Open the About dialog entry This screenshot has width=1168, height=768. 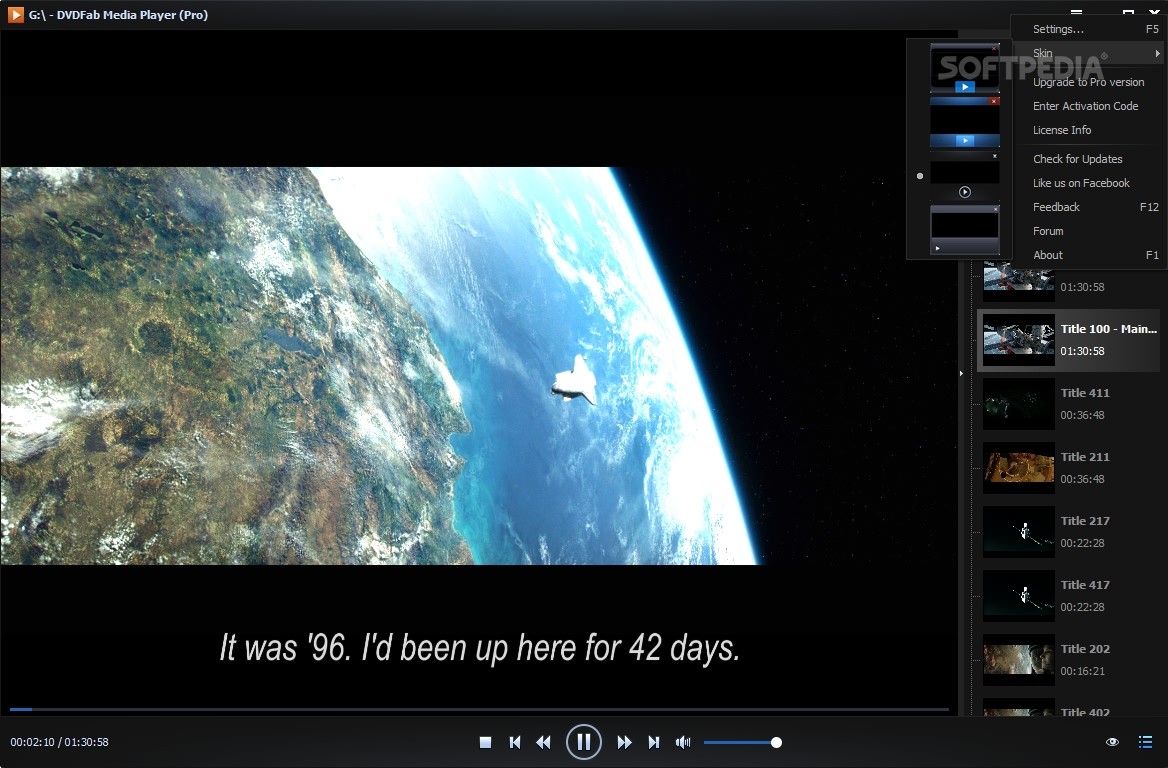[x=1089, y=255]
